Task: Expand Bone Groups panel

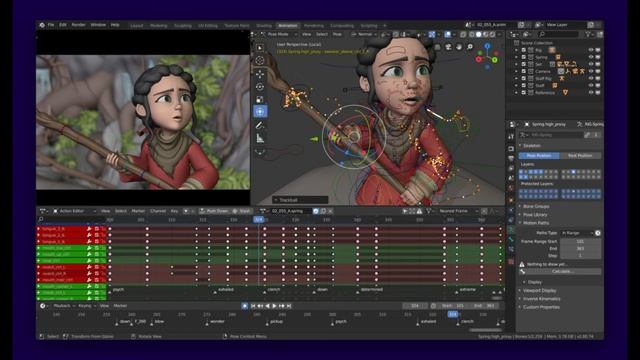Action: (x=535, y=207)
